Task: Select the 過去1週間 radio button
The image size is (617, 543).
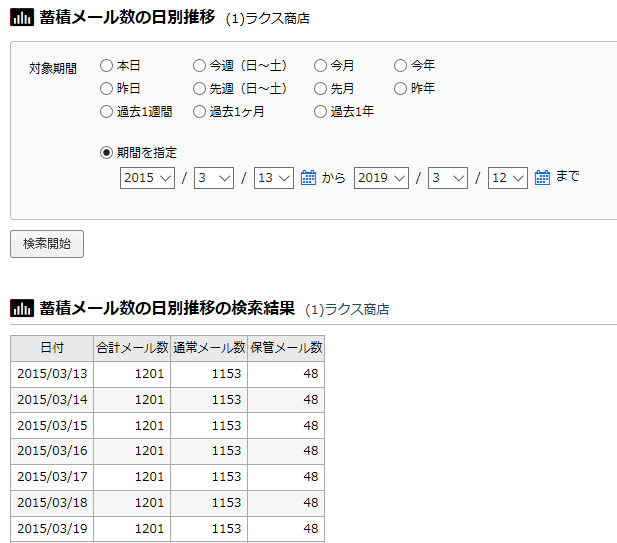Action: pos(106,112)
